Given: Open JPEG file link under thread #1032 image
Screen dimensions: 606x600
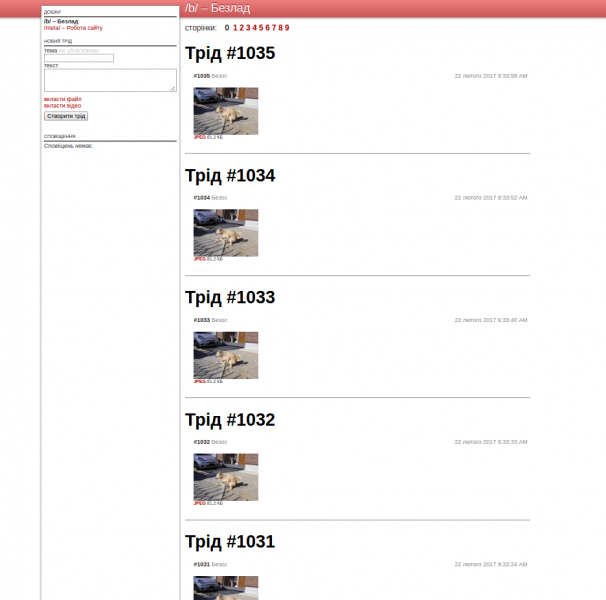Looking at the screenshot, I should [x=199, y=503].
